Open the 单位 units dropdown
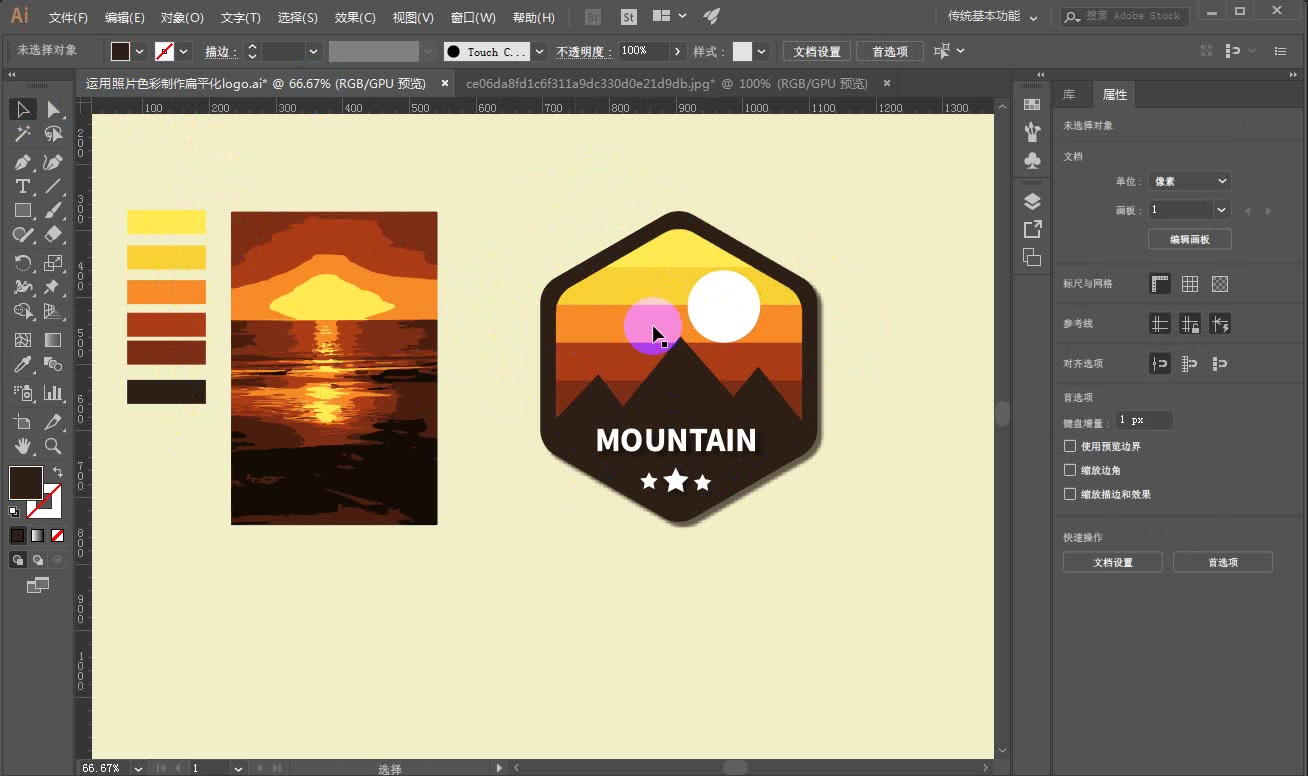Screen dimensions: 1308x776 pos(1189,181)
